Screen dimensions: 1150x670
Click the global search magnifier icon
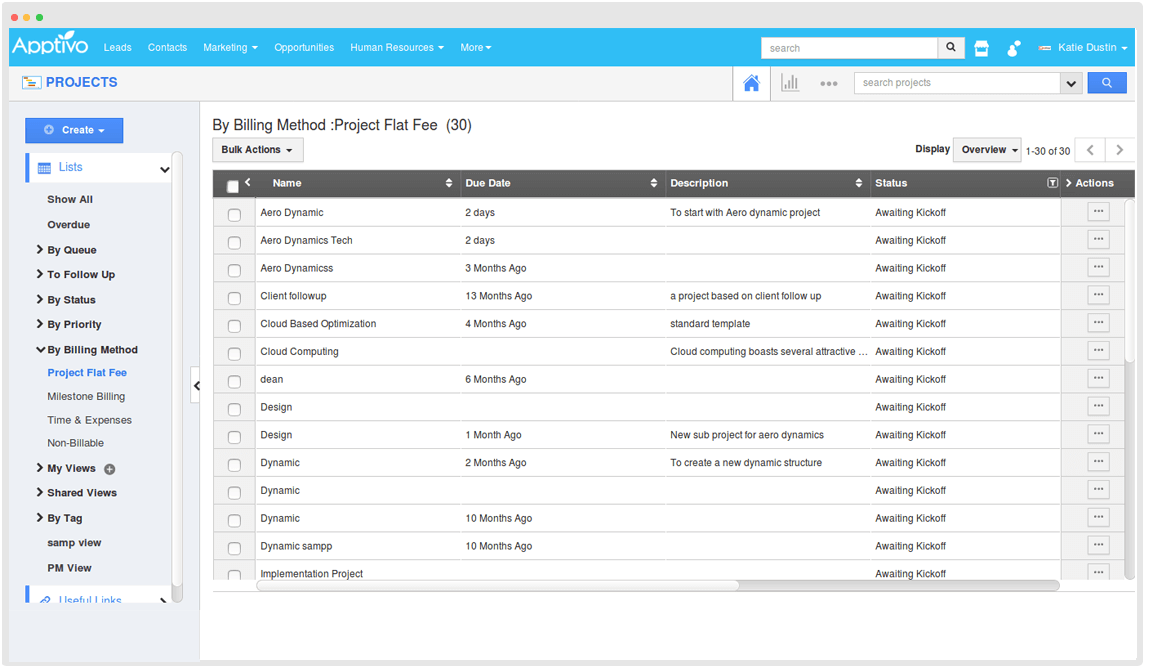[951, 48]
